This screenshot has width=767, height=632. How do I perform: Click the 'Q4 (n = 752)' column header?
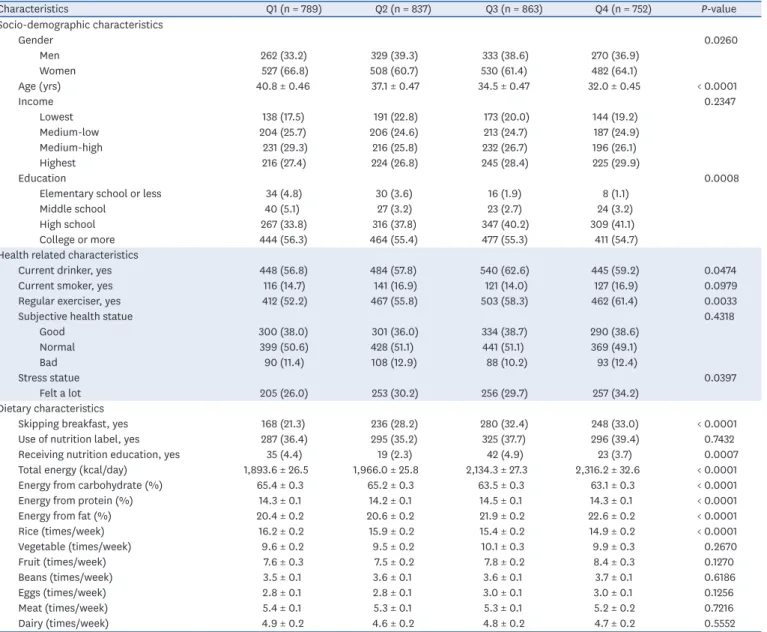point(623,9)
